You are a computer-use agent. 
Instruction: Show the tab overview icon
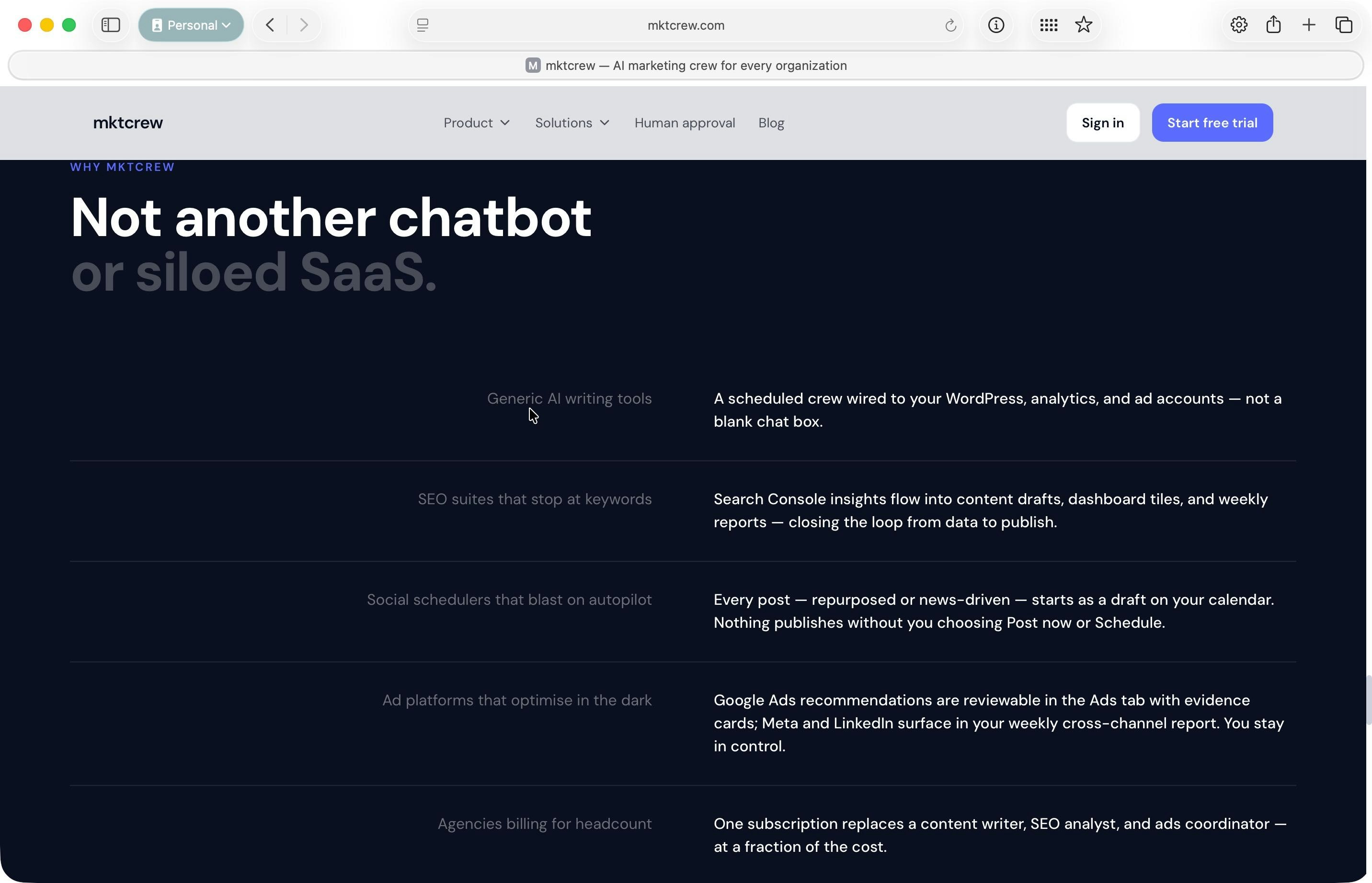point(1344,25)
